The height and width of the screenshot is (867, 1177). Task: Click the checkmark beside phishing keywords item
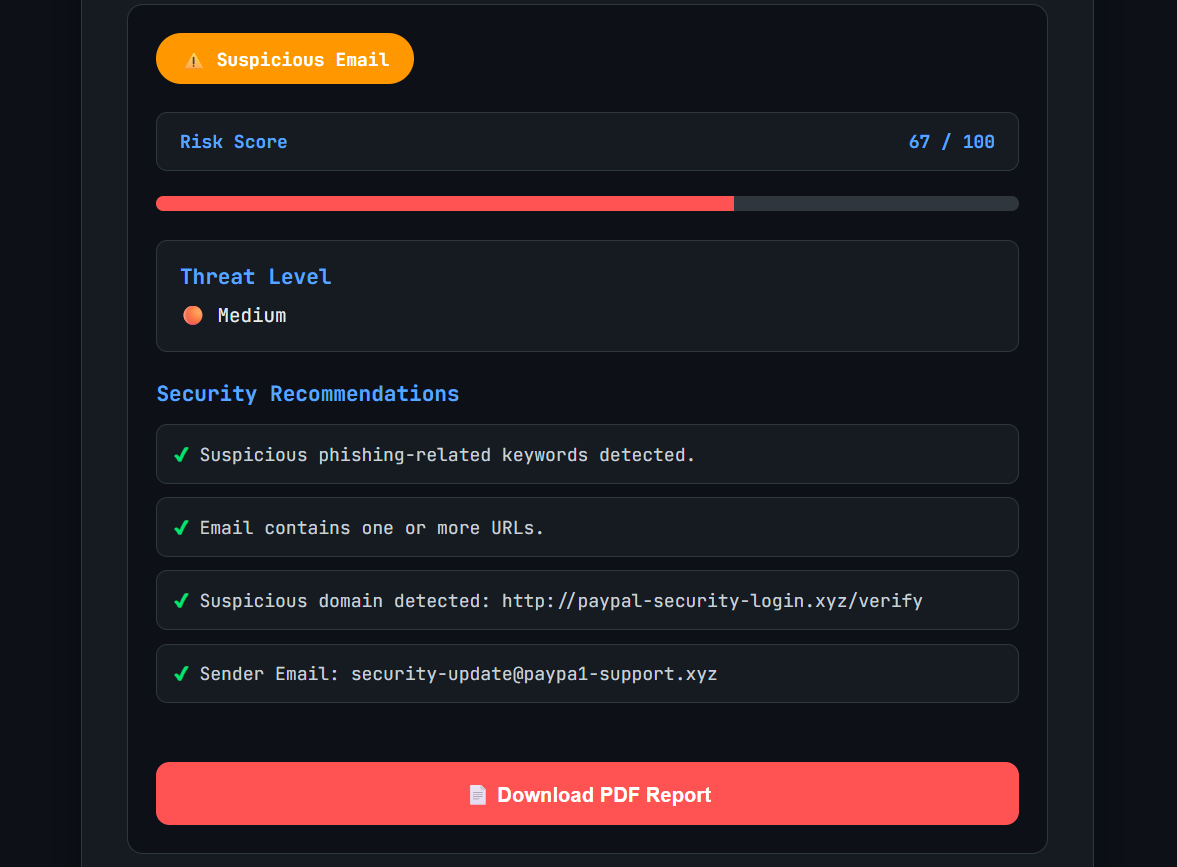(181, 455)
